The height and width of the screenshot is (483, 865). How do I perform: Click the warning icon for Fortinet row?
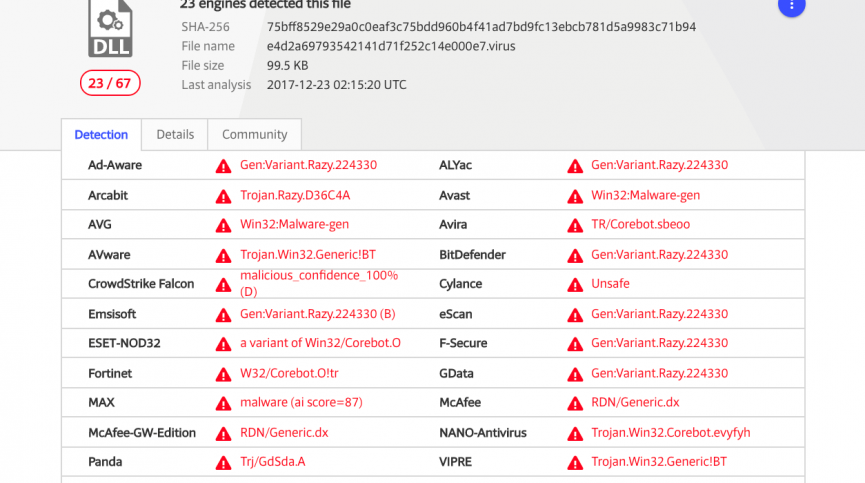coord(223,374)
